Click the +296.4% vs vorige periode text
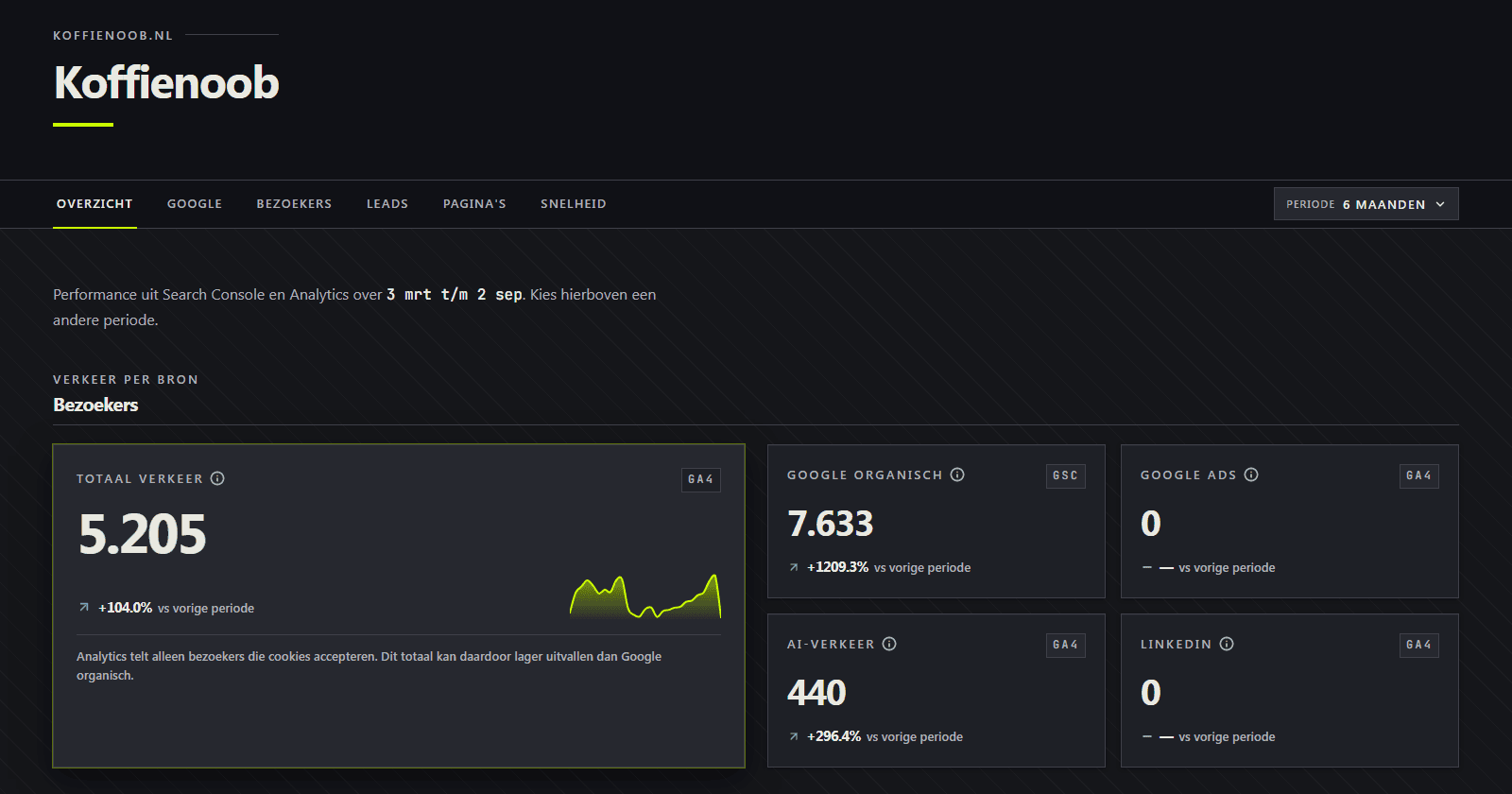1512x794 pixels. (x=885, y=736)
